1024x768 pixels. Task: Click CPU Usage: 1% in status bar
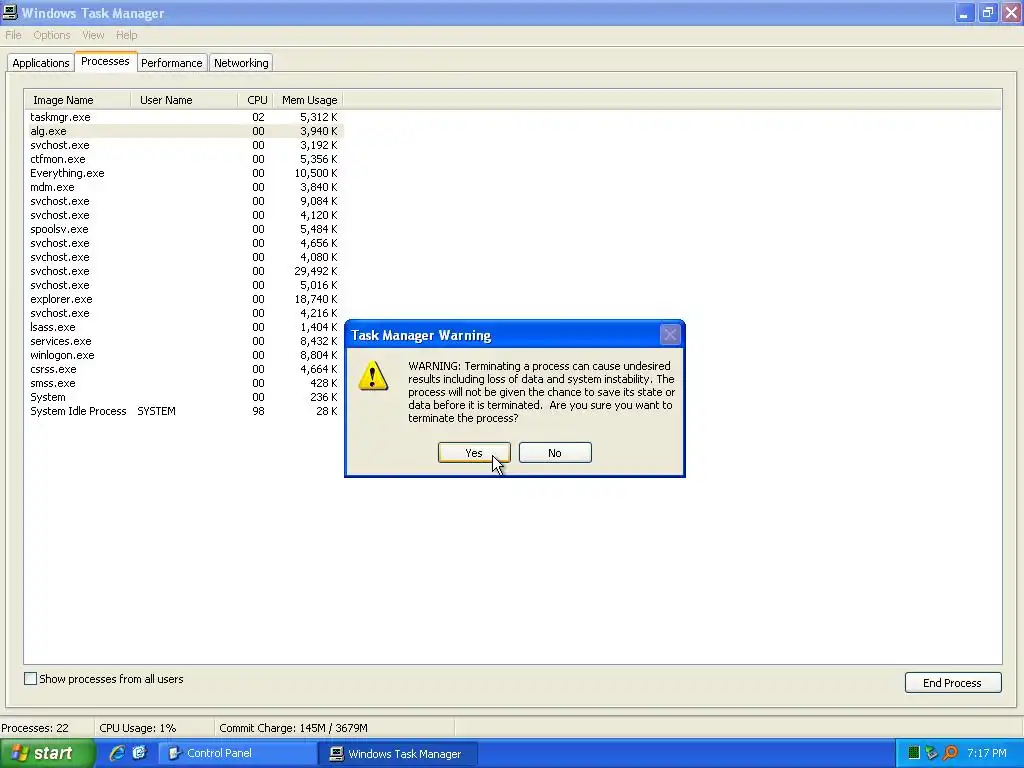pos(138,728)
